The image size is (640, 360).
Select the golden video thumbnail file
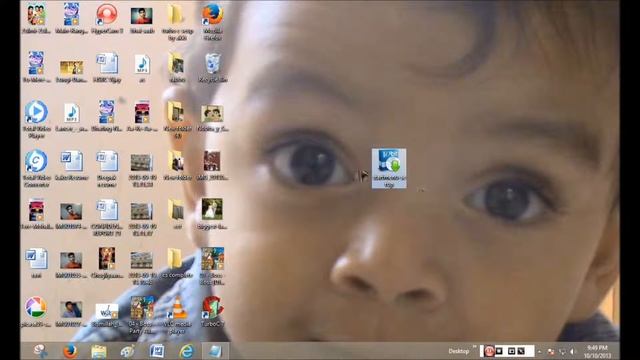coord(71,70)
